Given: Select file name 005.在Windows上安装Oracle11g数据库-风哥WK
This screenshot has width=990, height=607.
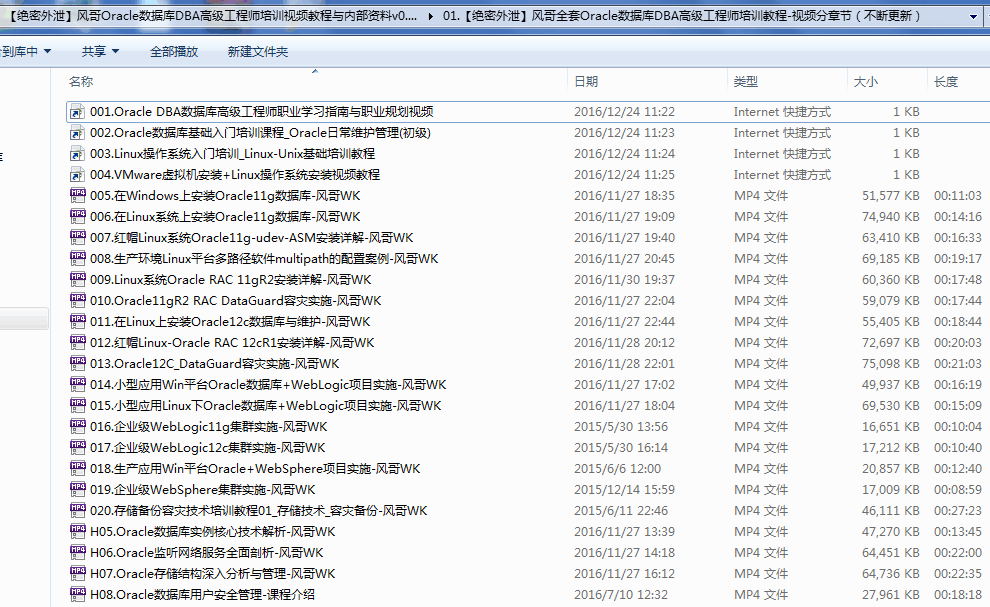Looking at the screenshot, I should coord(225,196).
